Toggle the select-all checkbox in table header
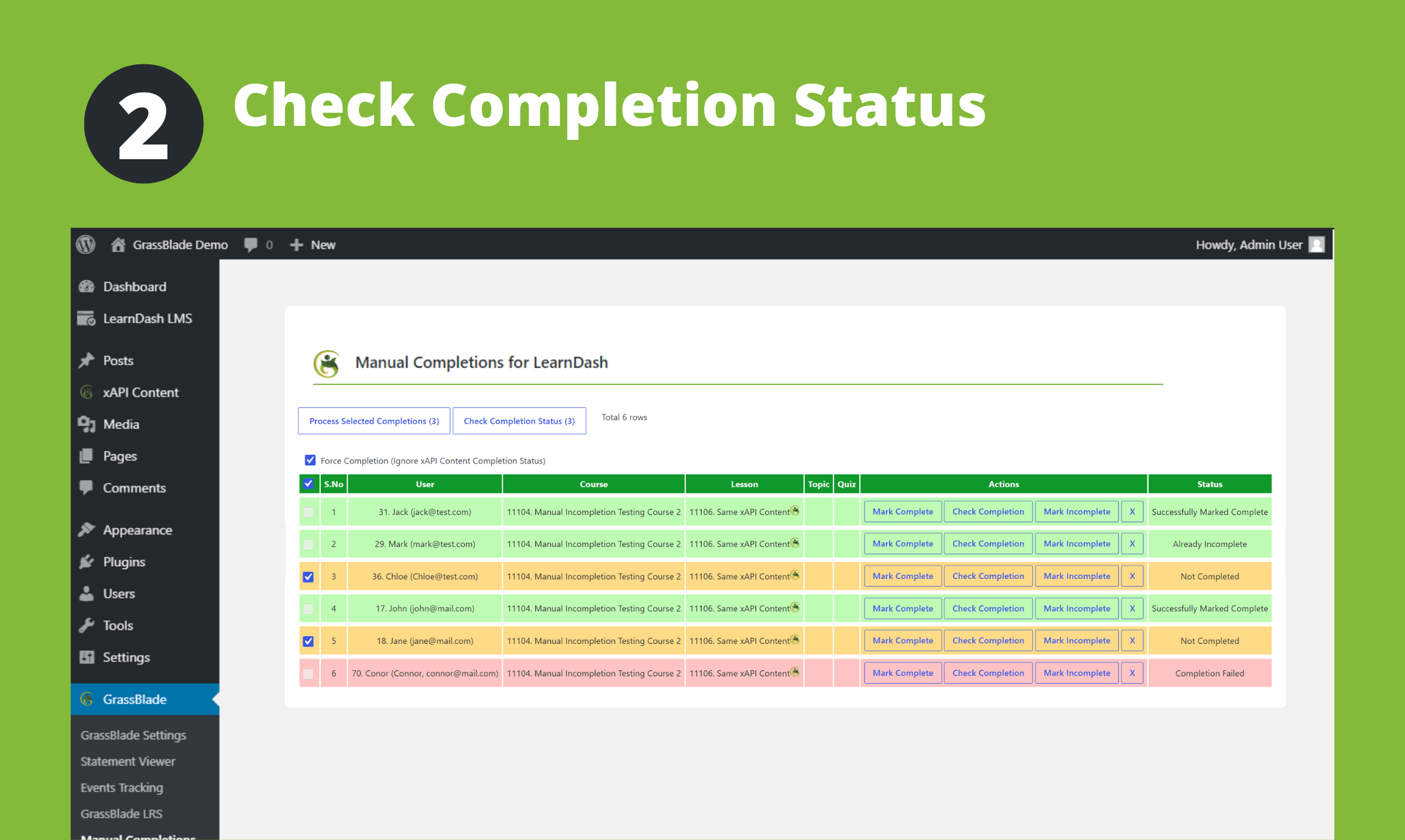The width and height of the screenshot is (1405, 840). coord(309,484)
